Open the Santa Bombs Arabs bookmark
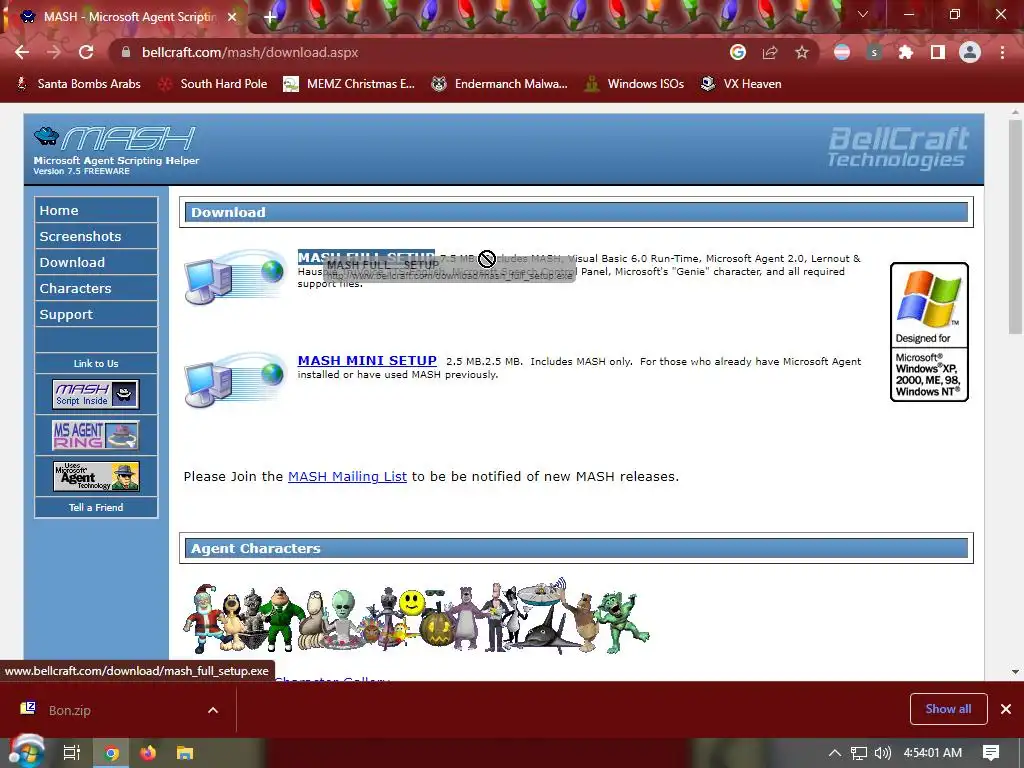This screenshot has width=1024, height=768. [78, 84]
